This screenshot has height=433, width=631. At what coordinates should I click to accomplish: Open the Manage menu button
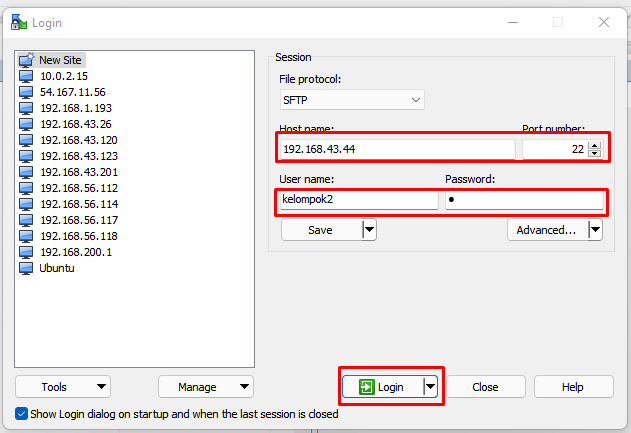[205, 386]
